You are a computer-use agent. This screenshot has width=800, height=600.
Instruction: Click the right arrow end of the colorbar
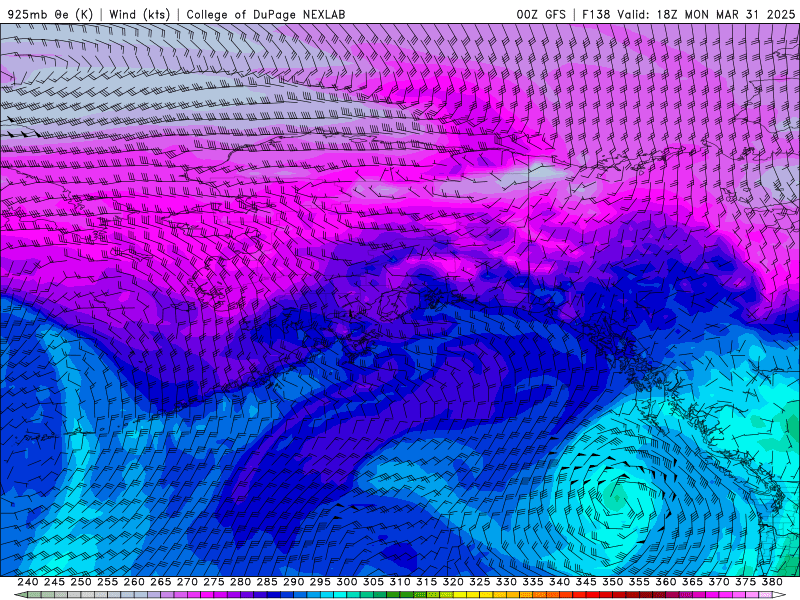pos(779,595)
